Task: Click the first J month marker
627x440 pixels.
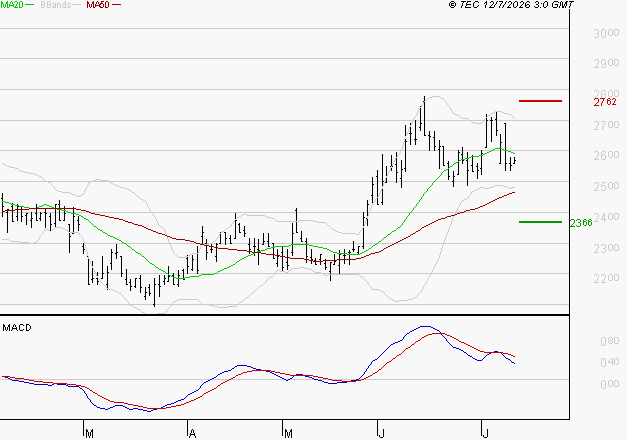Action: 382,433
